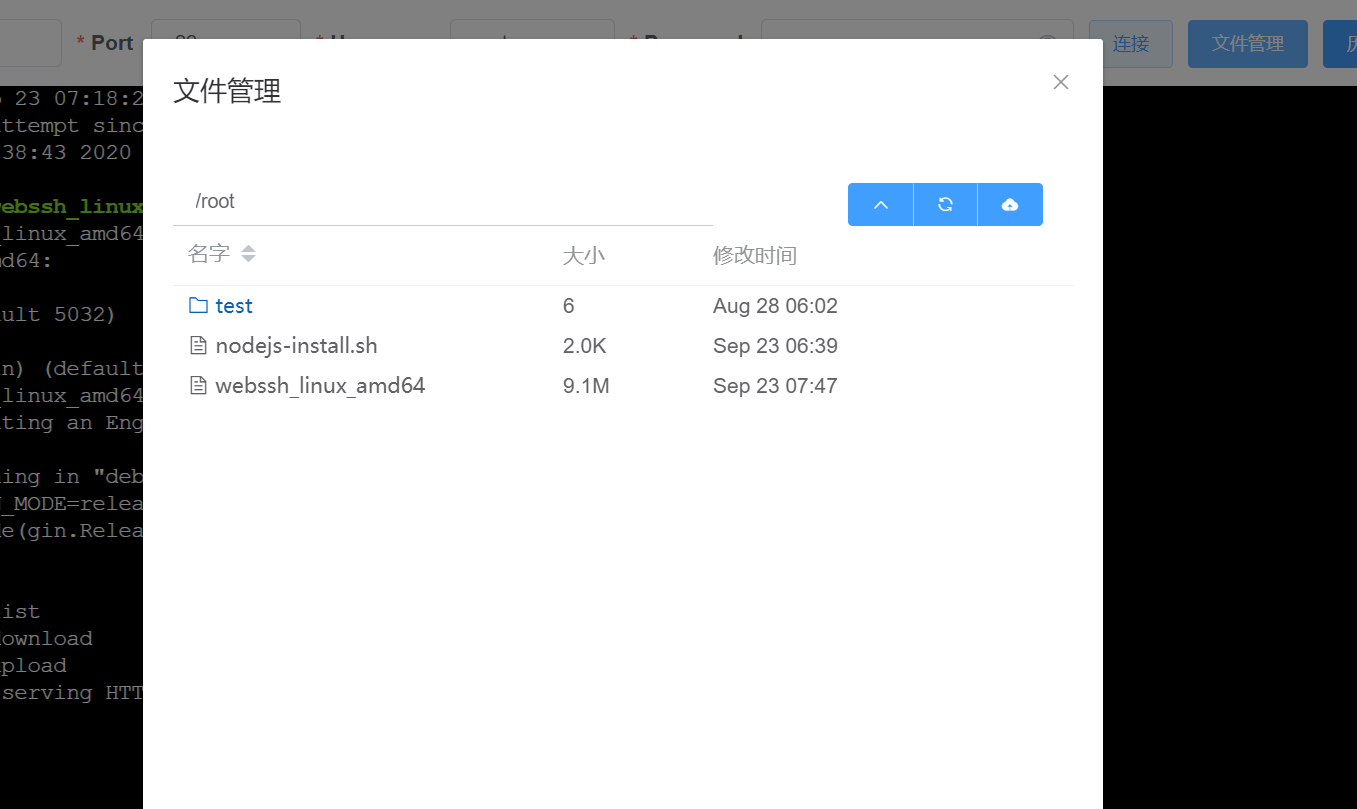Click the 9.1M size cell
This screenshot has width=1357, height=809.
click(x=586, y=386)
